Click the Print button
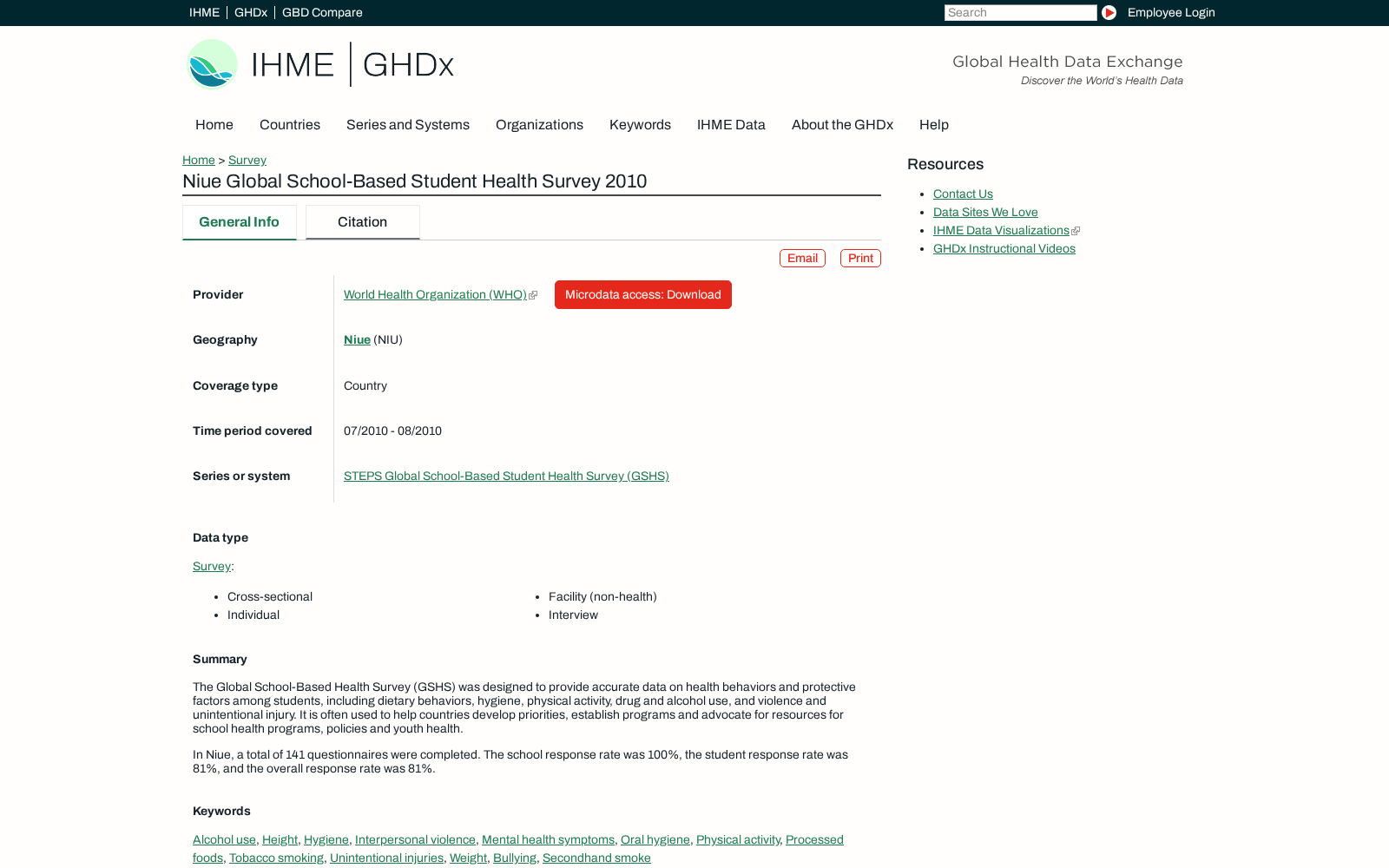The image size is (1389, 868). click(860, 259)
